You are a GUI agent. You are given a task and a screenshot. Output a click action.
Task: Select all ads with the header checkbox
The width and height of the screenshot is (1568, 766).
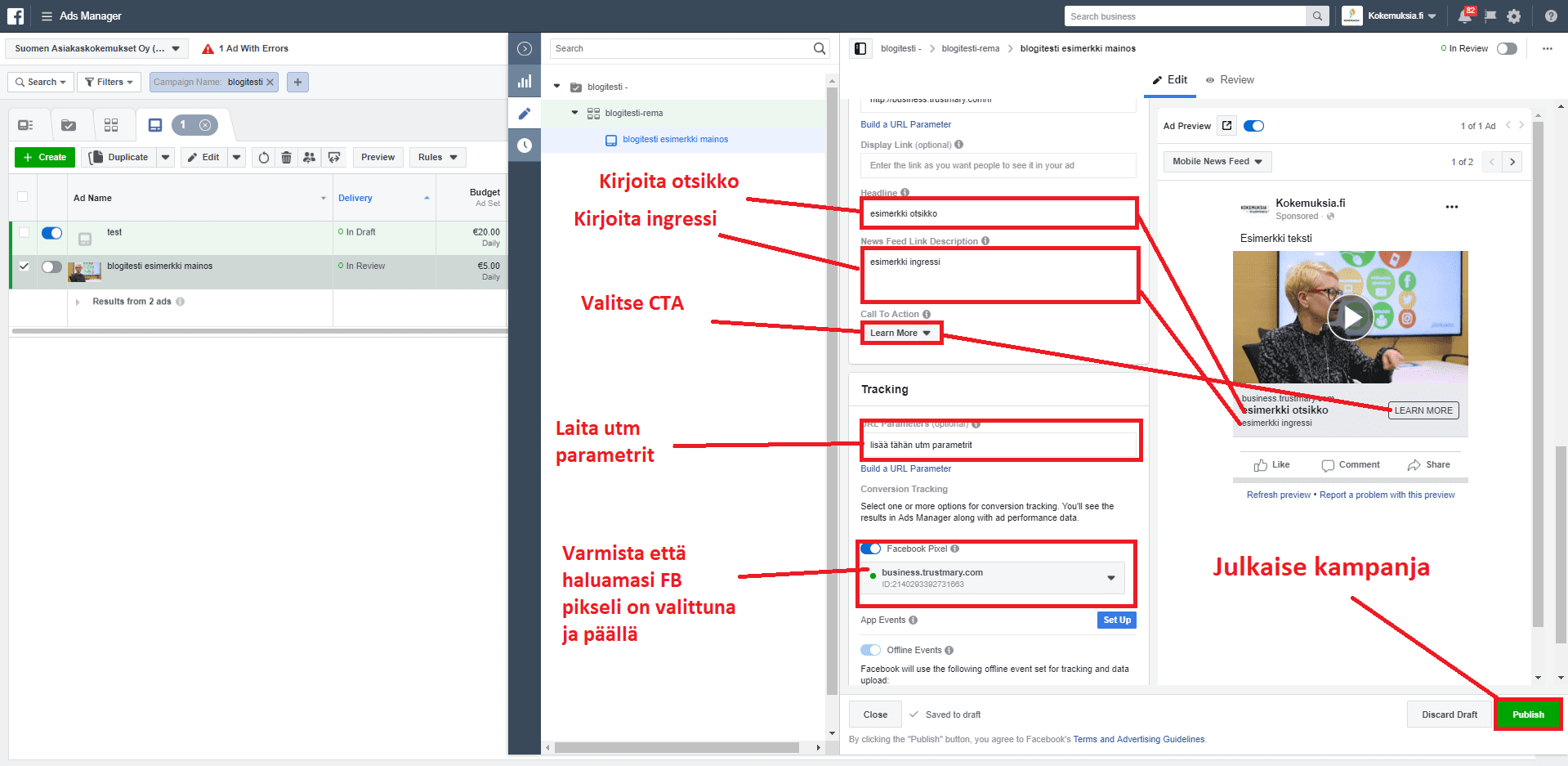tap(22, 197)
